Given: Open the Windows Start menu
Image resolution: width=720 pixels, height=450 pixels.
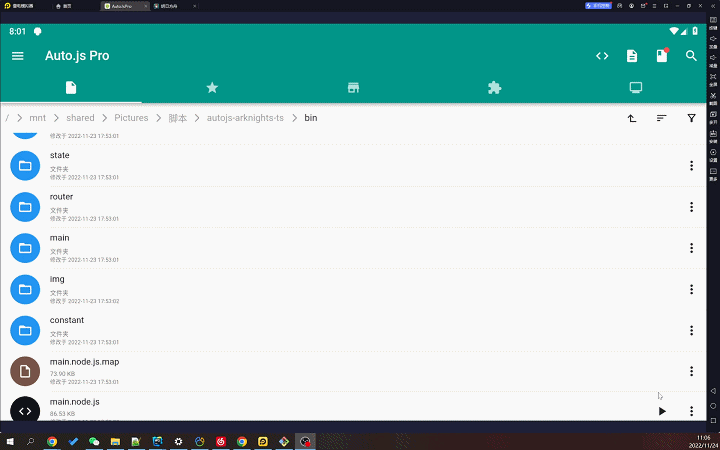Looking at the screenshot, I should pyautogui.click(x=9, y=442).
